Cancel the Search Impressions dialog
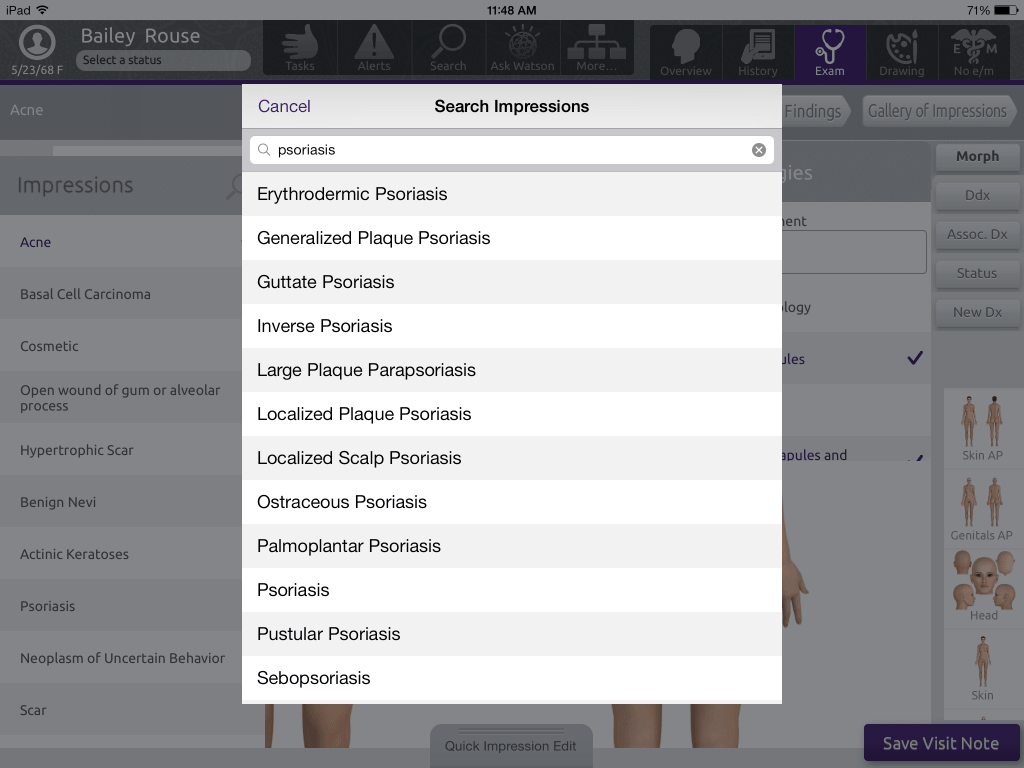 coord(284,106)
